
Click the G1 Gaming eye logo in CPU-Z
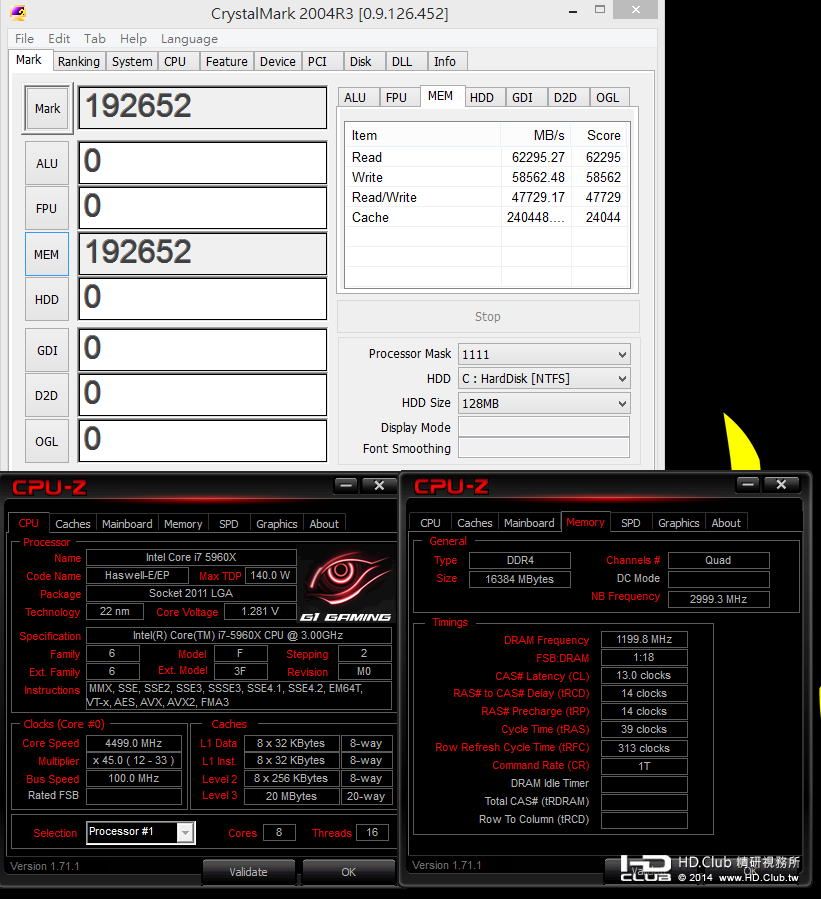(346, 586)
